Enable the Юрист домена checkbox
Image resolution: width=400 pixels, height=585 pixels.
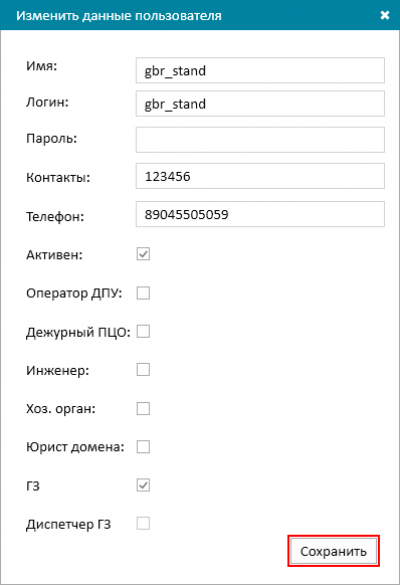click(x=143, y=447)
